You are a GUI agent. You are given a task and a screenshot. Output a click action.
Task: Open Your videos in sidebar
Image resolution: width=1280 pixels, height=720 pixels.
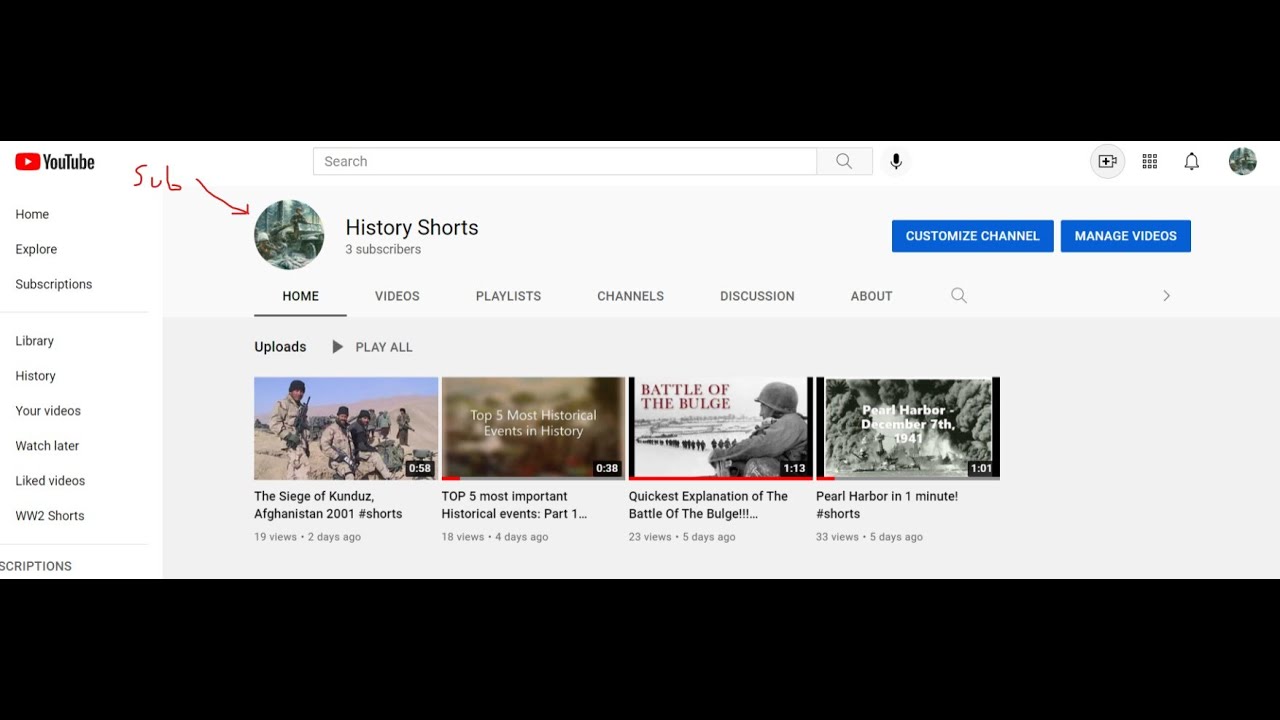point(48,411)
